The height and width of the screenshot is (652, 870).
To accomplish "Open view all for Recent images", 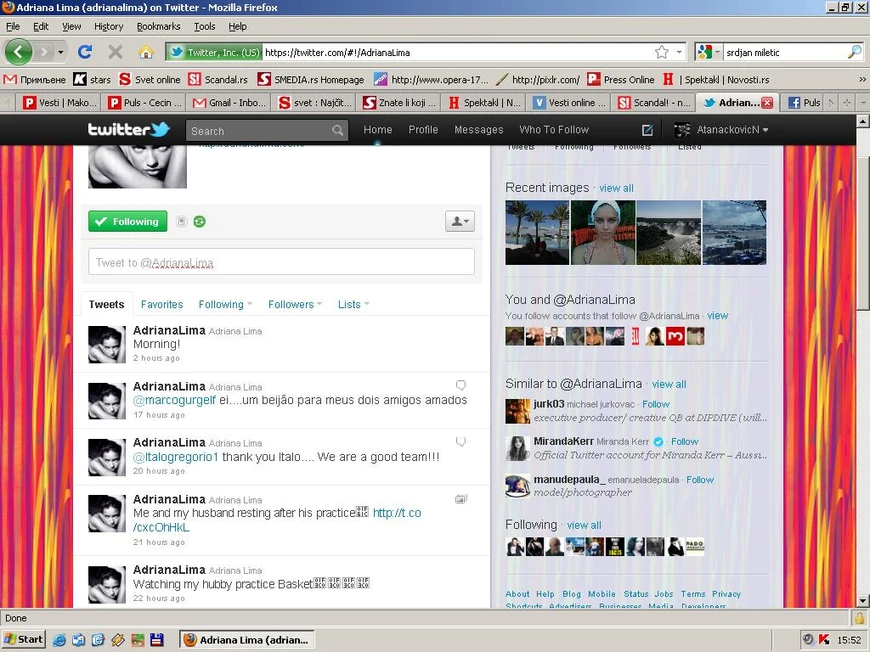I will (x=616, y=188).
